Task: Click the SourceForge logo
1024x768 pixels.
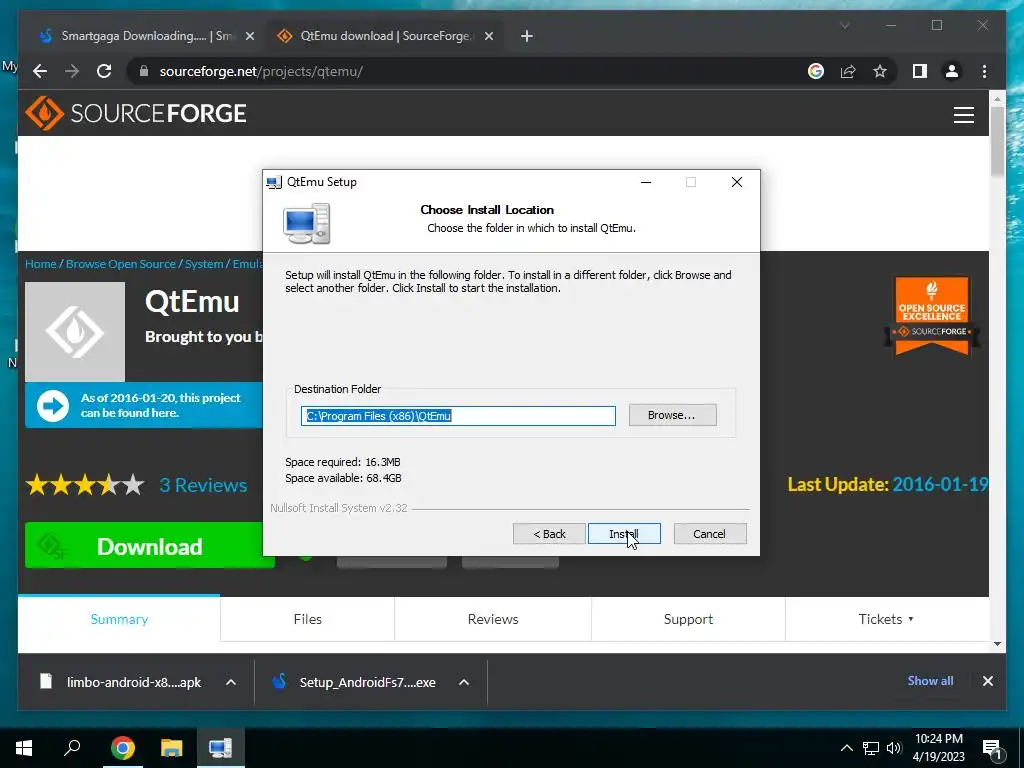Action: click(136, 113)
